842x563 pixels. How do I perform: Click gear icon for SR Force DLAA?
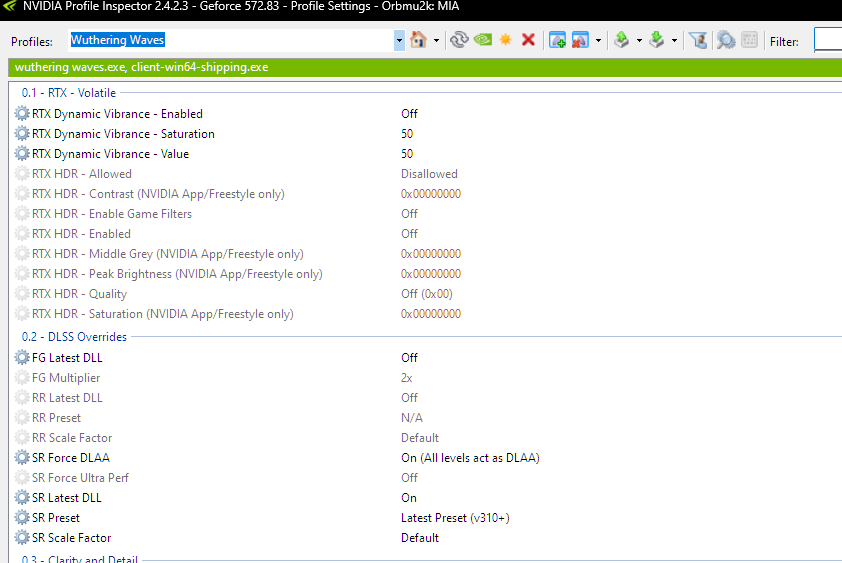[22, 457]
